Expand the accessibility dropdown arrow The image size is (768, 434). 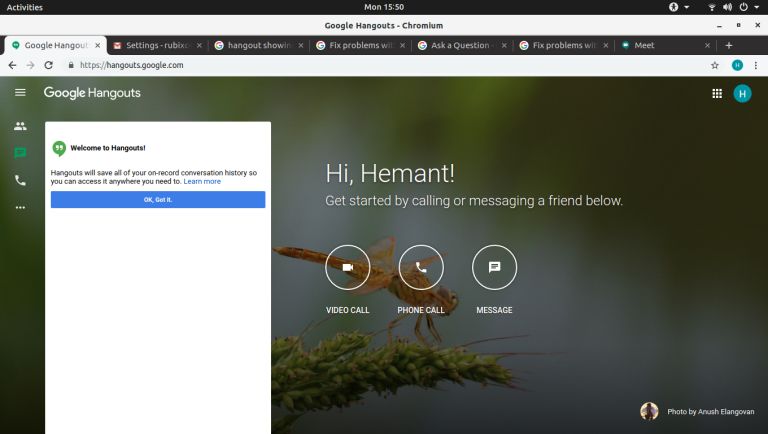pos(687,7)
